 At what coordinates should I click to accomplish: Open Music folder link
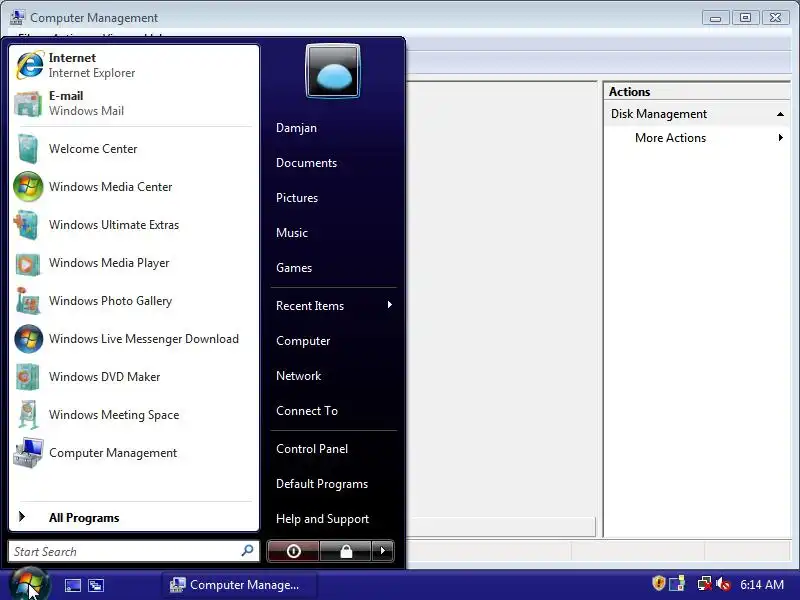click(x=292, y=233)
